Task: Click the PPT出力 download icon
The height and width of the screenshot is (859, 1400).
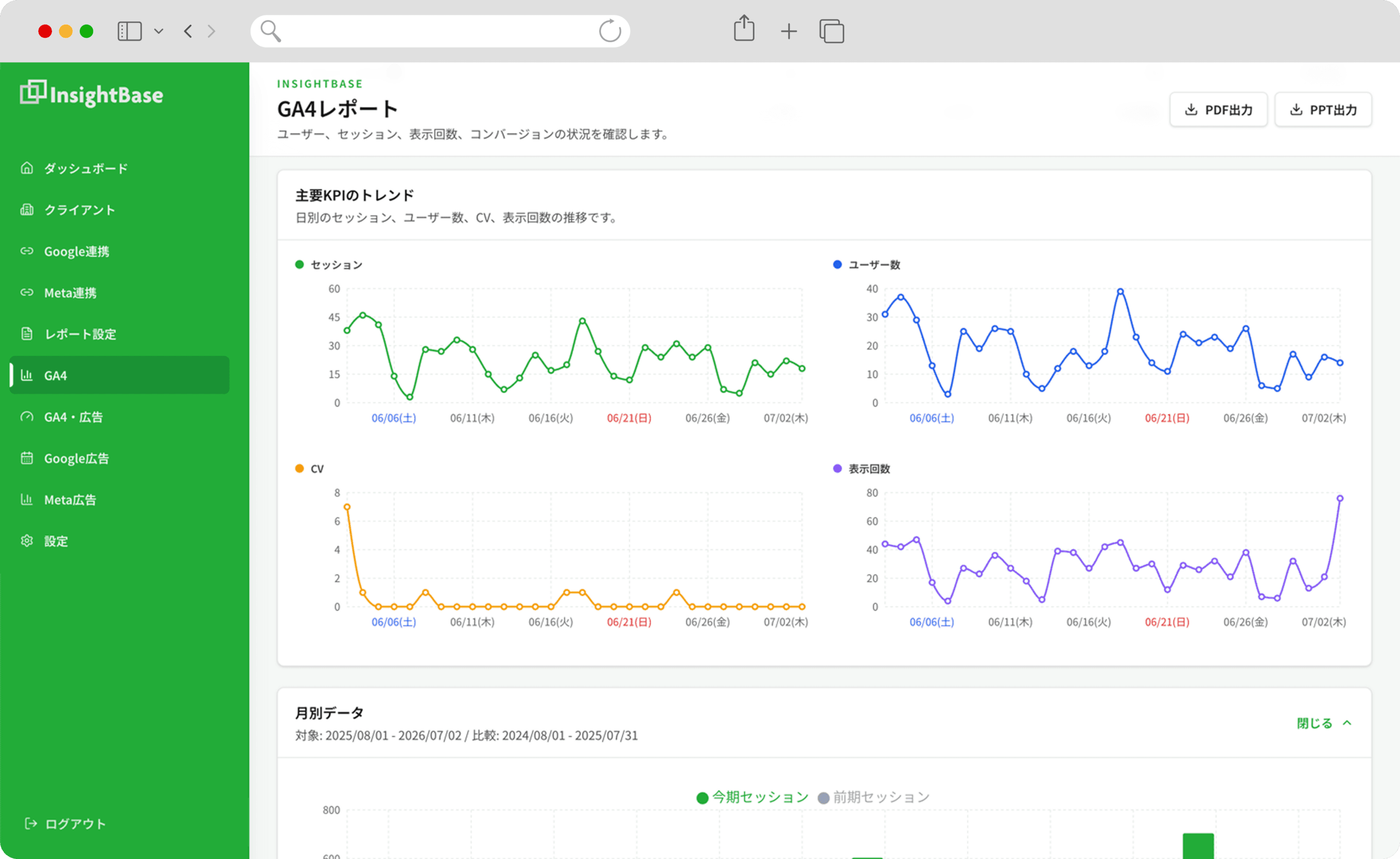Action: (x=1296, y=110)
